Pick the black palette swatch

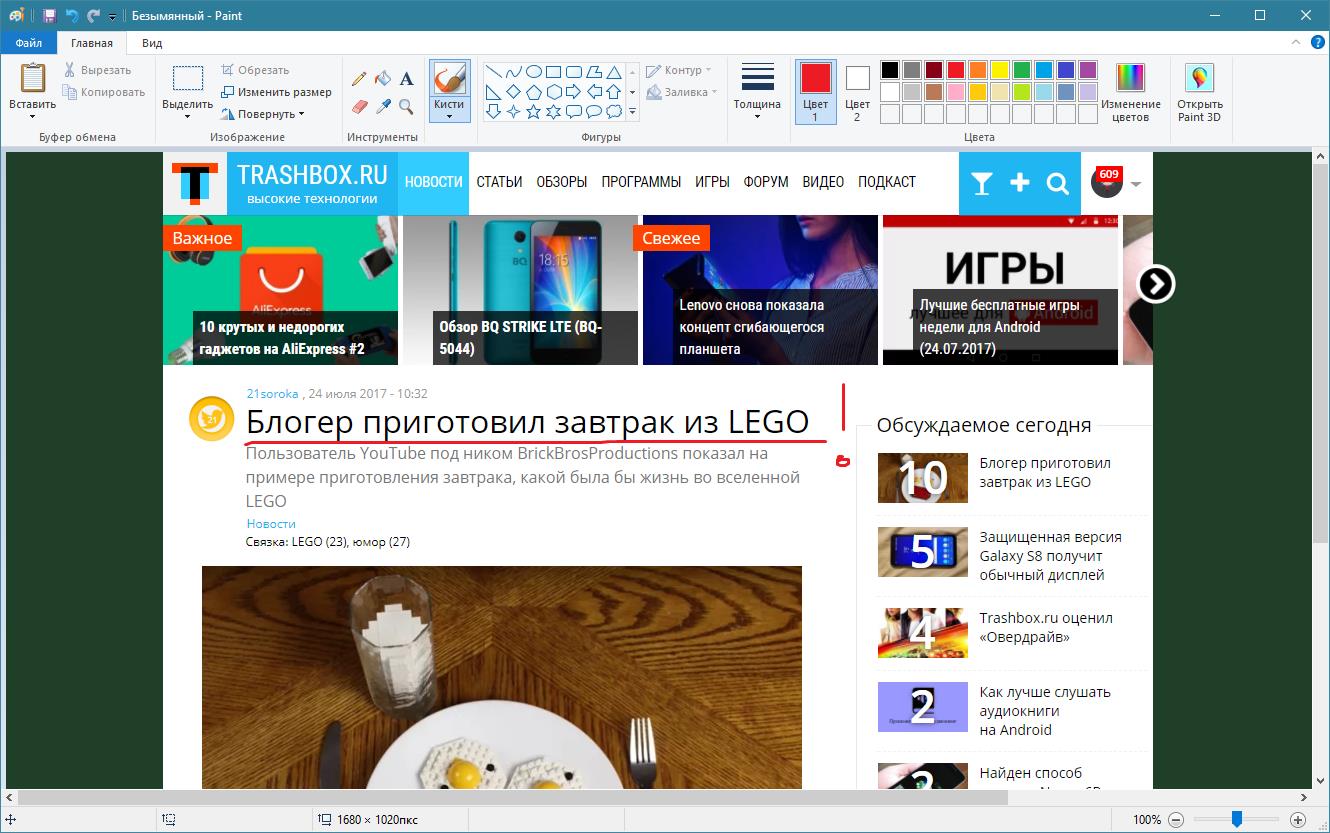pyautogui.click(x=890, y=70)
